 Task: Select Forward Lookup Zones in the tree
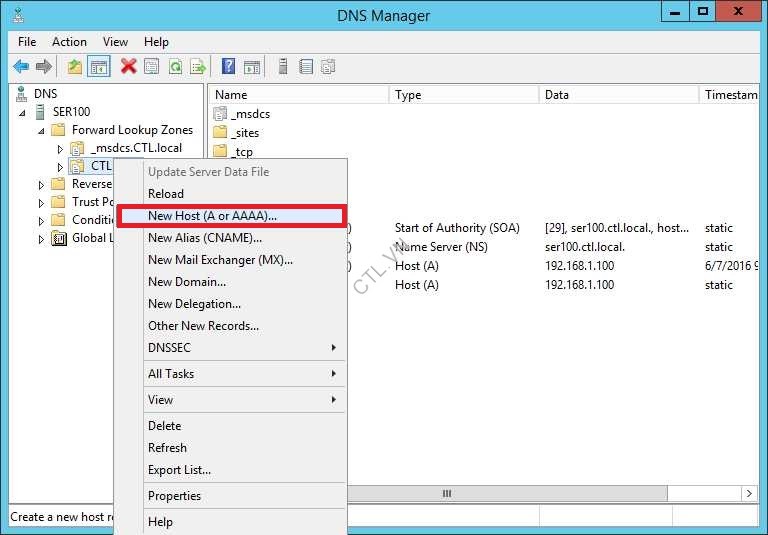coord(132,130)
